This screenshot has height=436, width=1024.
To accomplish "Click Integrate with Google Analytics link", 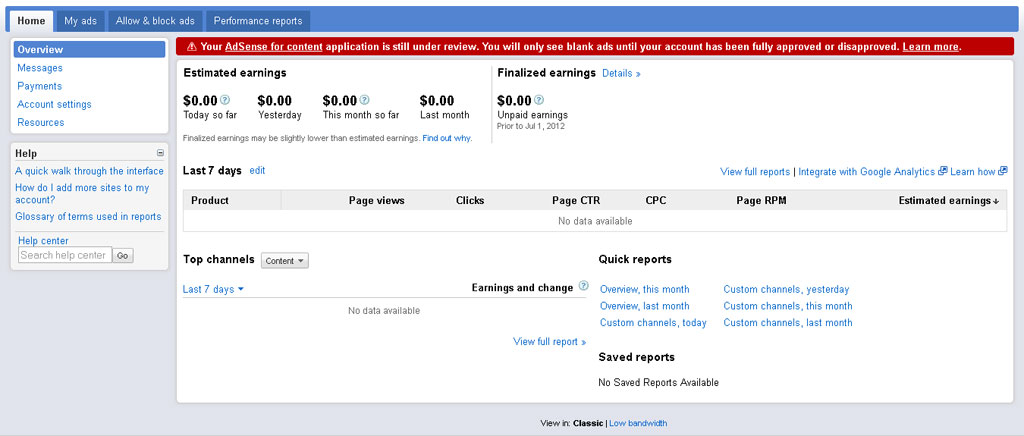I will click(867, 172).
